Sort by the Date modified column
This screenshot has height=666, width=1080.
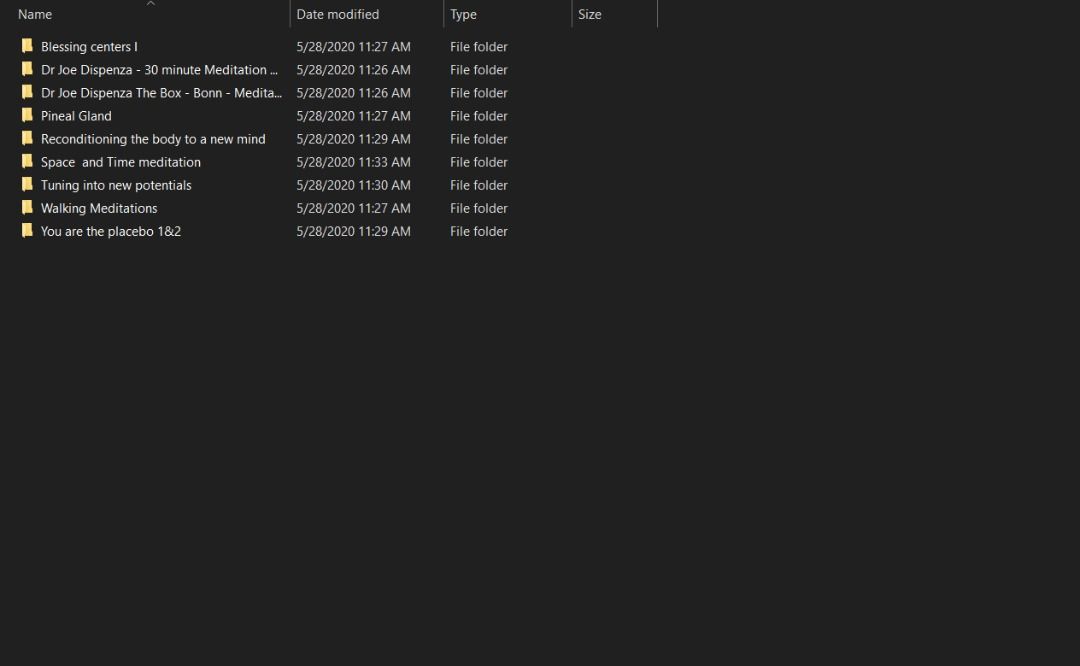(338, 15)
